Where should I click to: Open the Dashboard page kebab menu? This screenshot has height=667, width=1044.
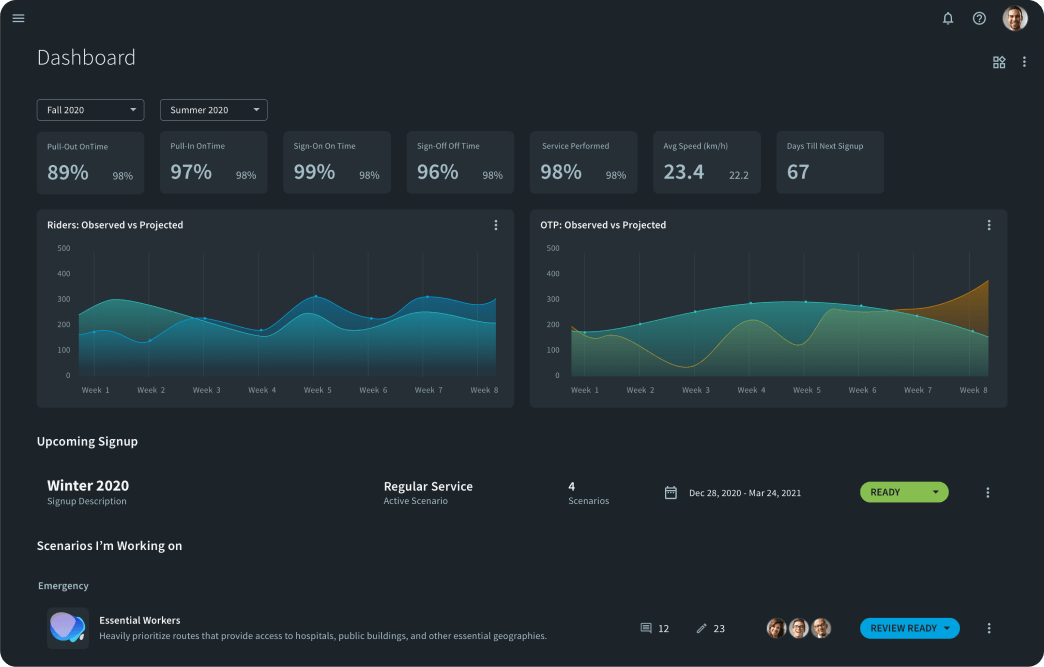pyautogui.click(x=1024, y=62)
